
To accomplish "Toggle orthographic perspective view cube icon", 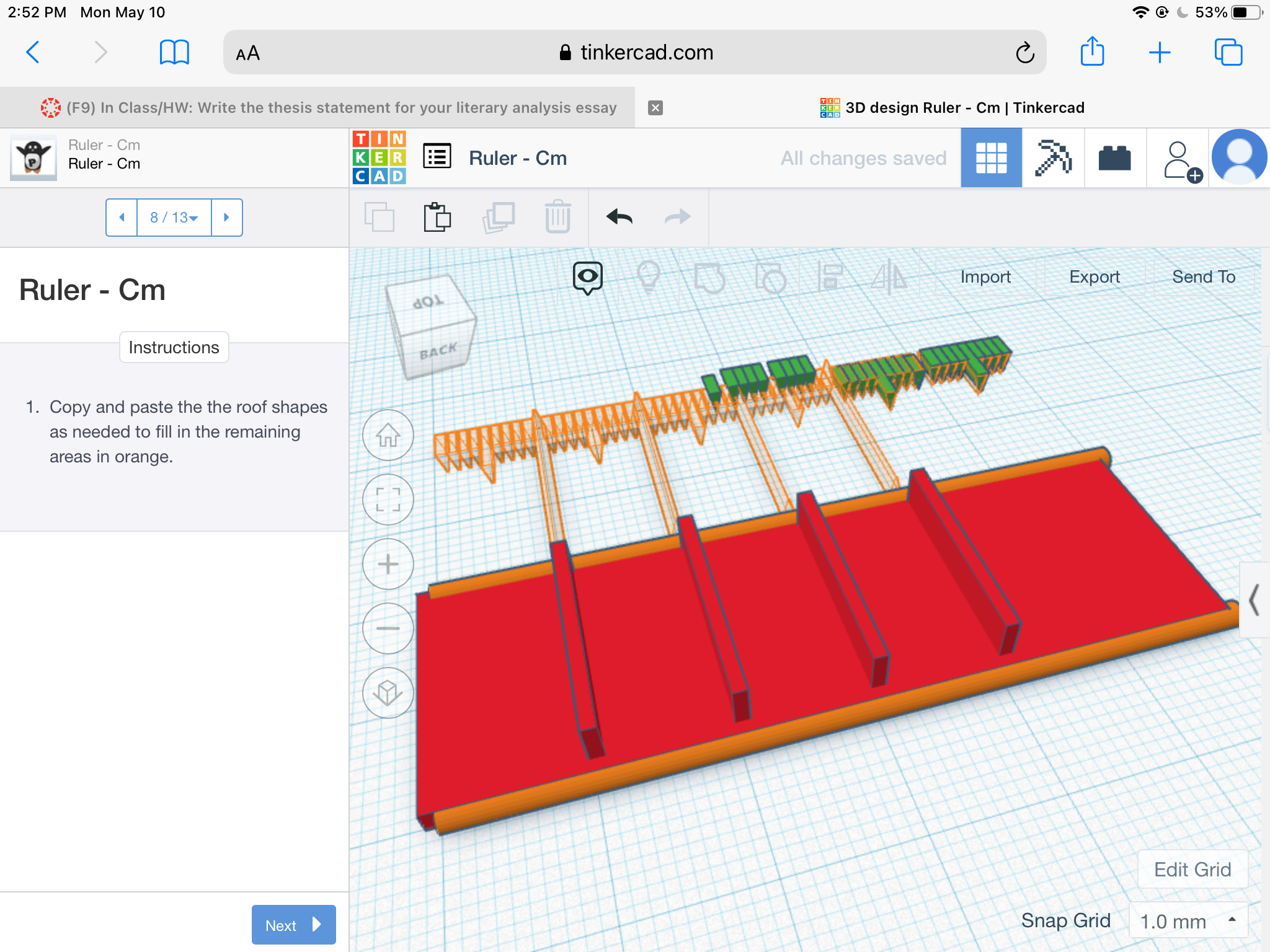I will tap(388, 693).
